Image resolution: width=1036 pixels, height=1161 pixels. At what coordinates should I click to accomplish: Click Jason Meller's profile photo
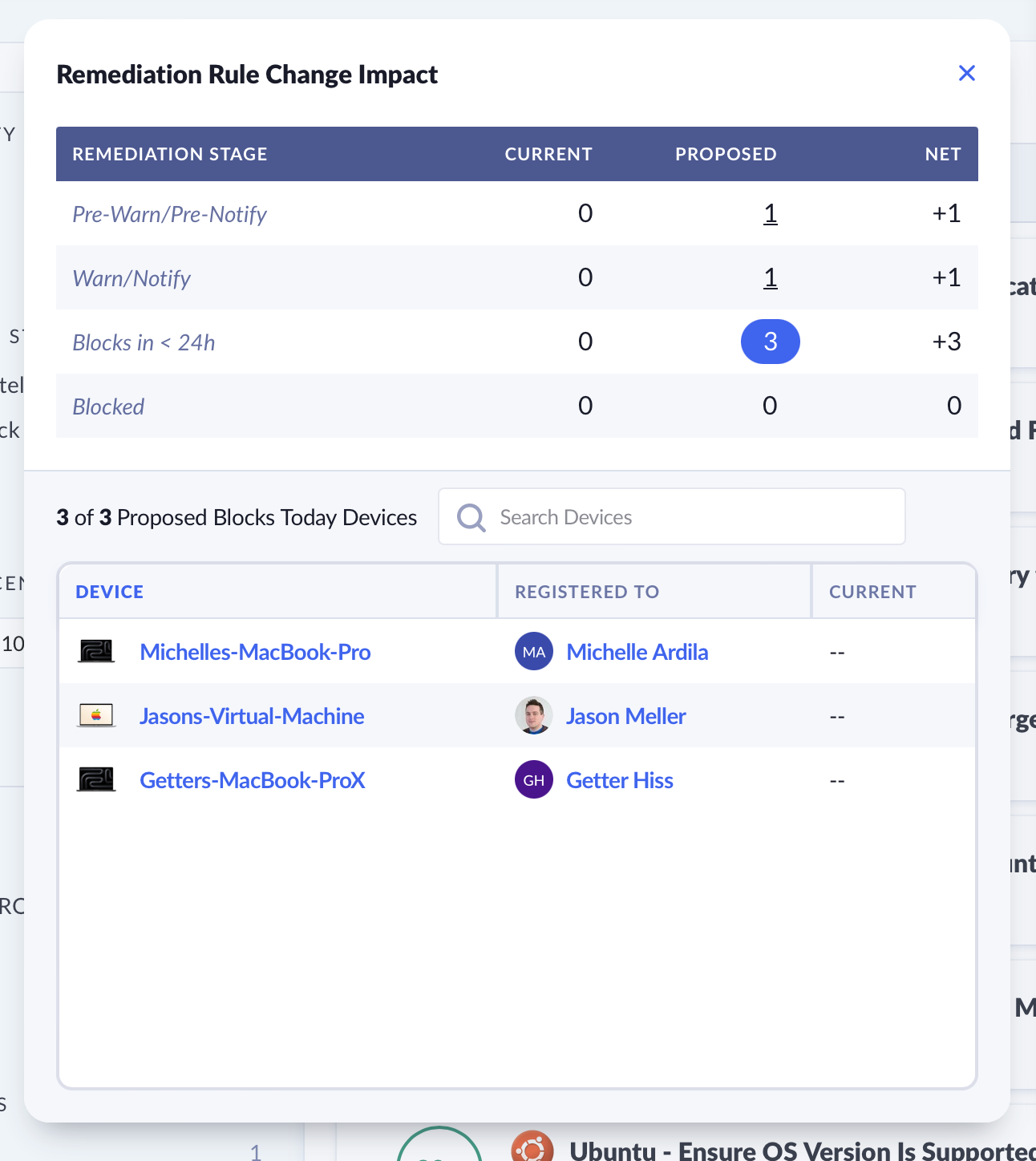[533, 716]
